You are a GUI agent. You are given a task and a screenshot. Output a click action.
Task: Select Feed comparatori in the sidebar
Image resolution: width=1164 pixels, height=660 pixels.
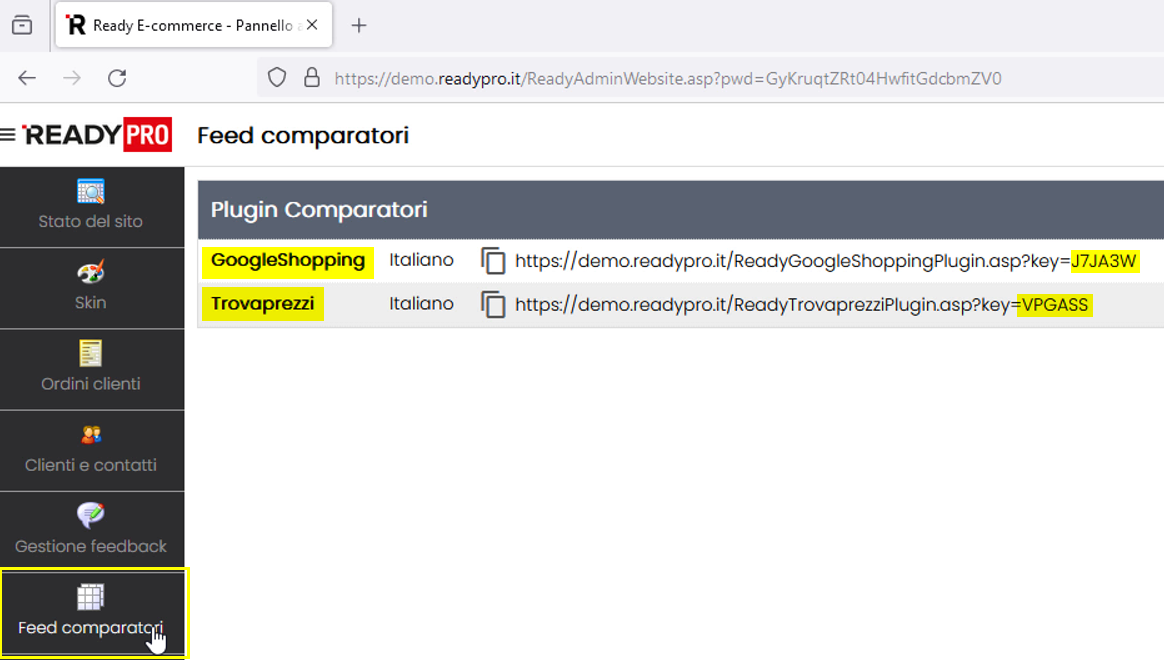(x=92, y=612)
